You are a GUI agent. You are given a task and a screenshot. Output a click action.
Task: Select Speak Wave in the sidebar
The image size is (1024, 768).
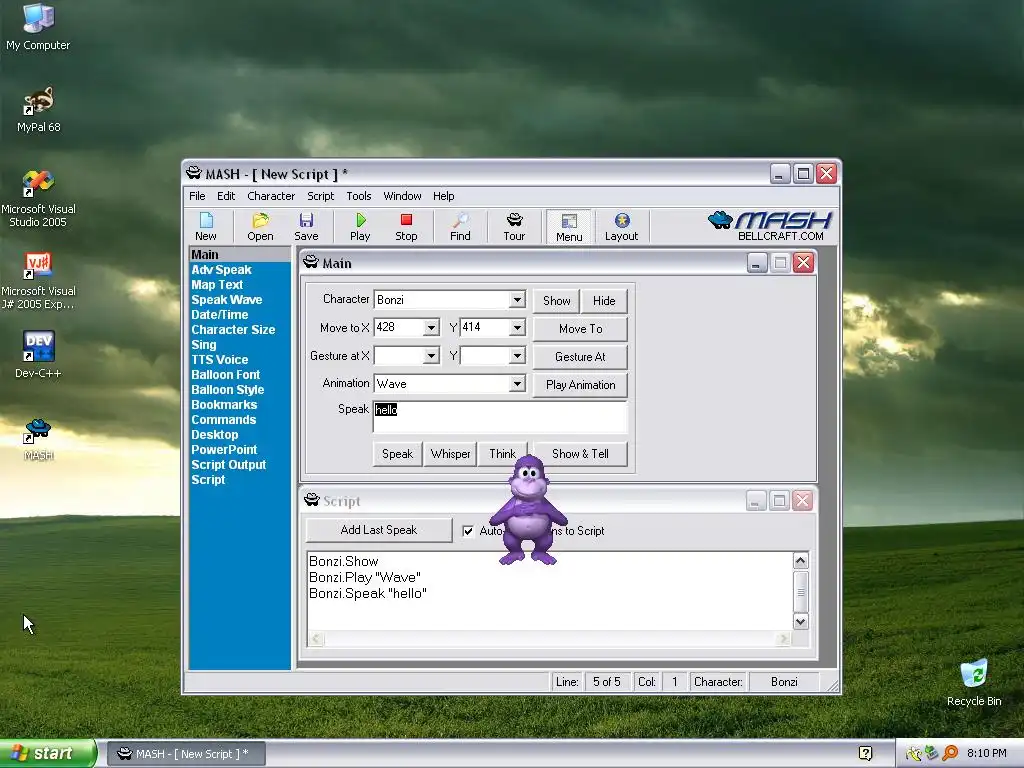(x=227, y=300)
